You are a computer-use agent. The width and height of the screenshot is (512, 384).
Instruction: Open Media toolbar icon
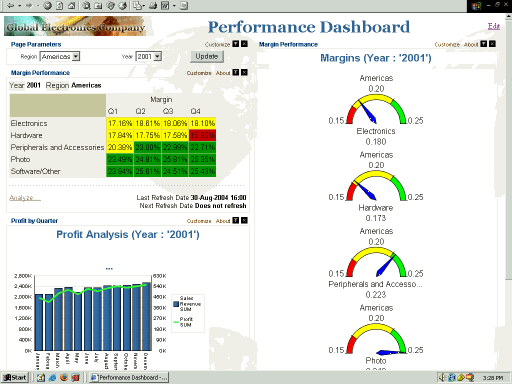tap(111, 5)
